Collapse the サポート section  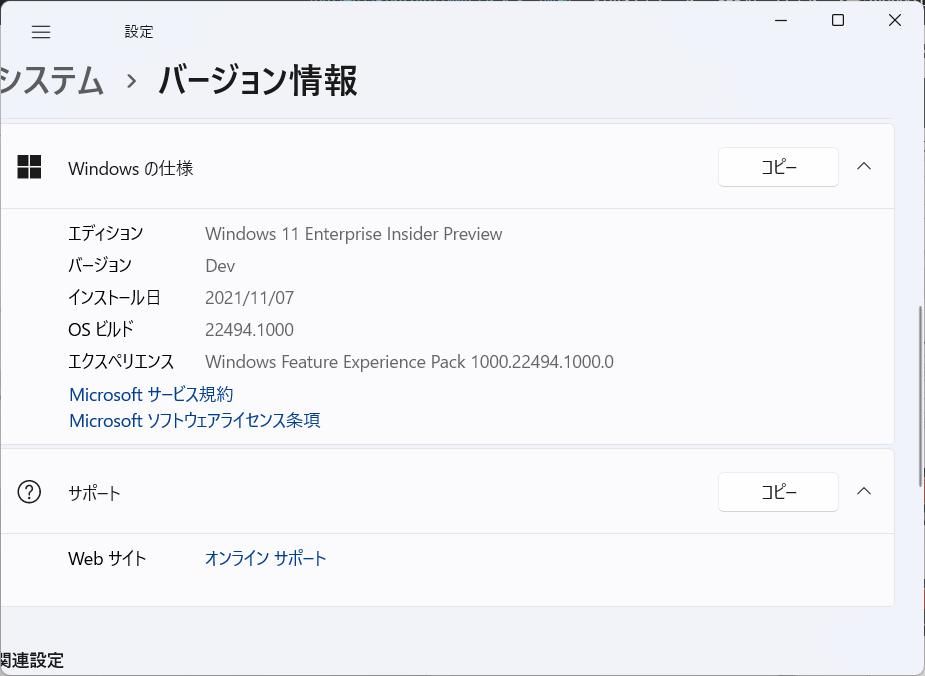click(865, 492)
